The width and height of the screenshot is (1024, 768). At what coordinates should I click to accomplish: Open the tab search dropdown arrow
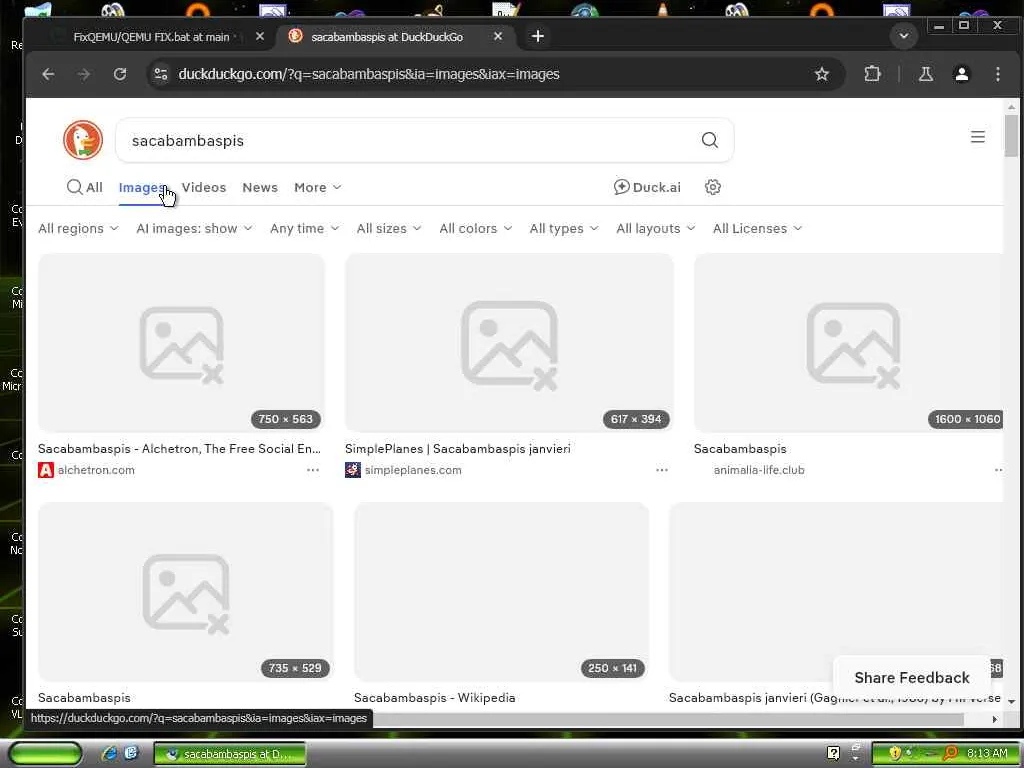click(x=904, y=36)
